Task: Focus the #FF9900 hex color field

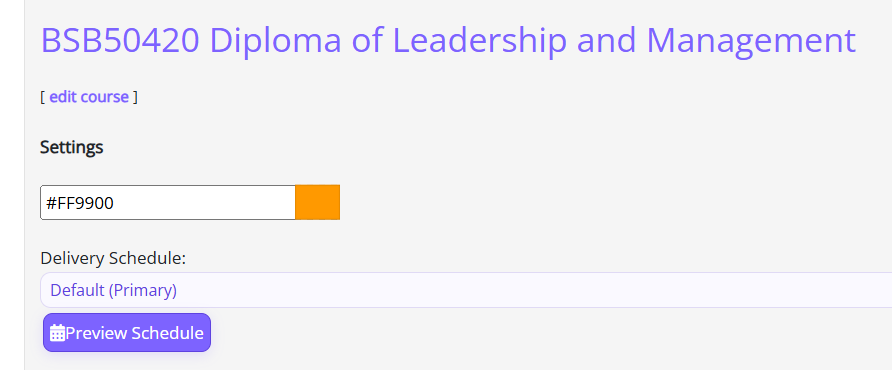Action: (x=168, y=202)
